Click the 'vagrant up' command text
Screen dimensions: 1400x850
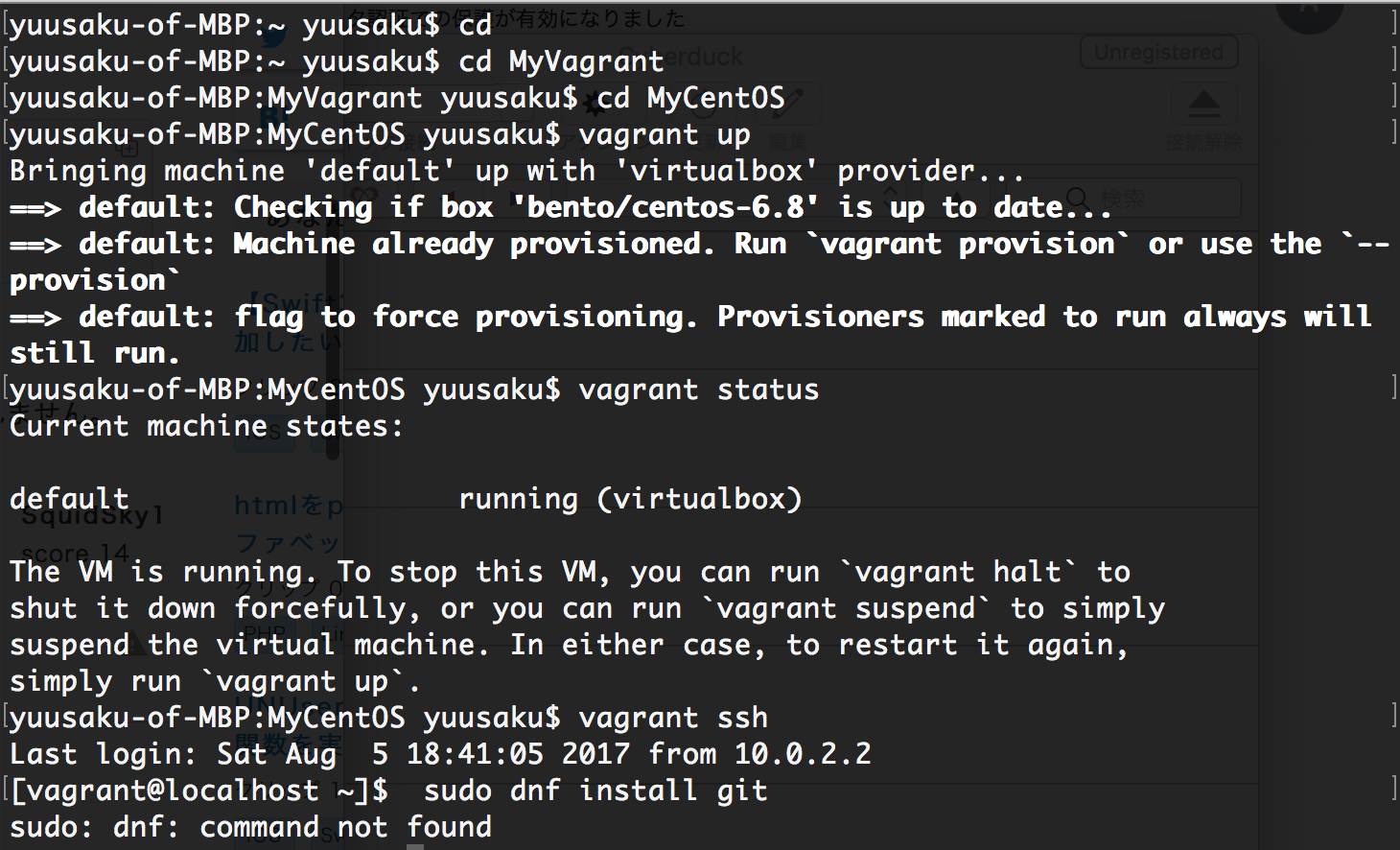click(665, 134)
